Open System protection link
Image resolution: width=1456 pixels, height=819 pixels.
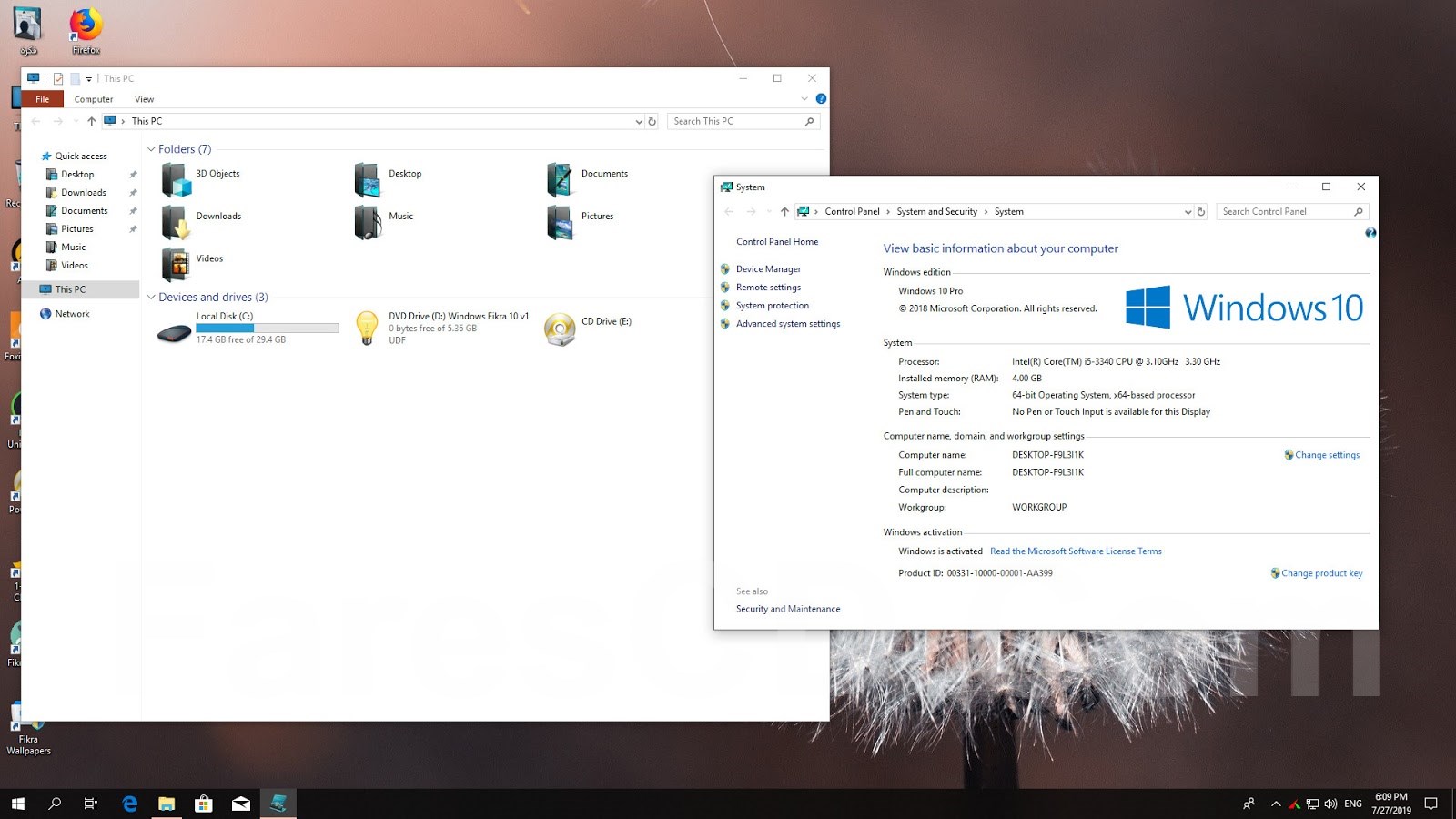772,306
